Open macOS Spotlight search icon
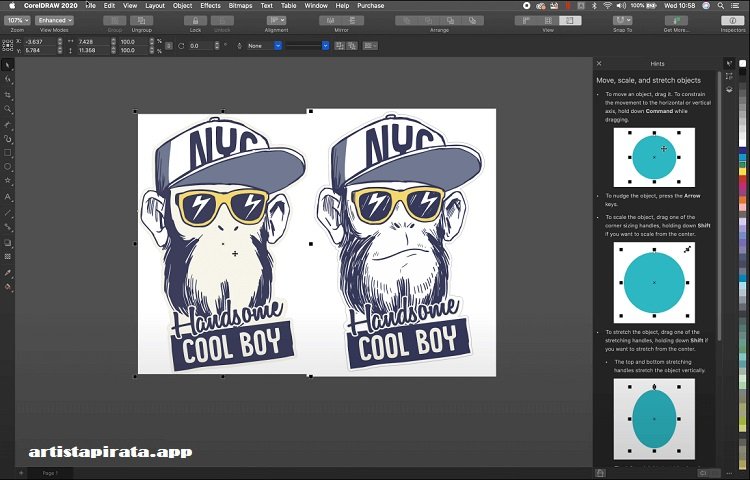The width and height of the screenshot is (750, 480). pos(720,6)
